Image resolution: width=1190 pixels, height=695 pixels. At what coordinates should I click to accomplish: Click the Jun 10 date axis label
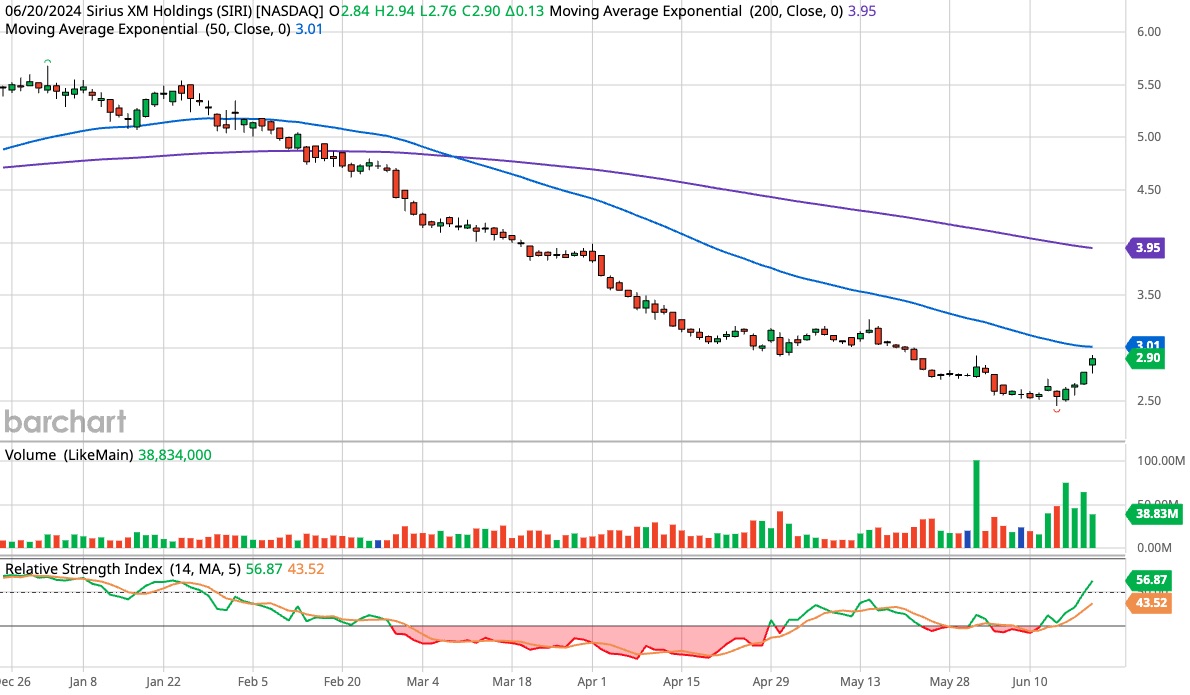(1029, 681)
